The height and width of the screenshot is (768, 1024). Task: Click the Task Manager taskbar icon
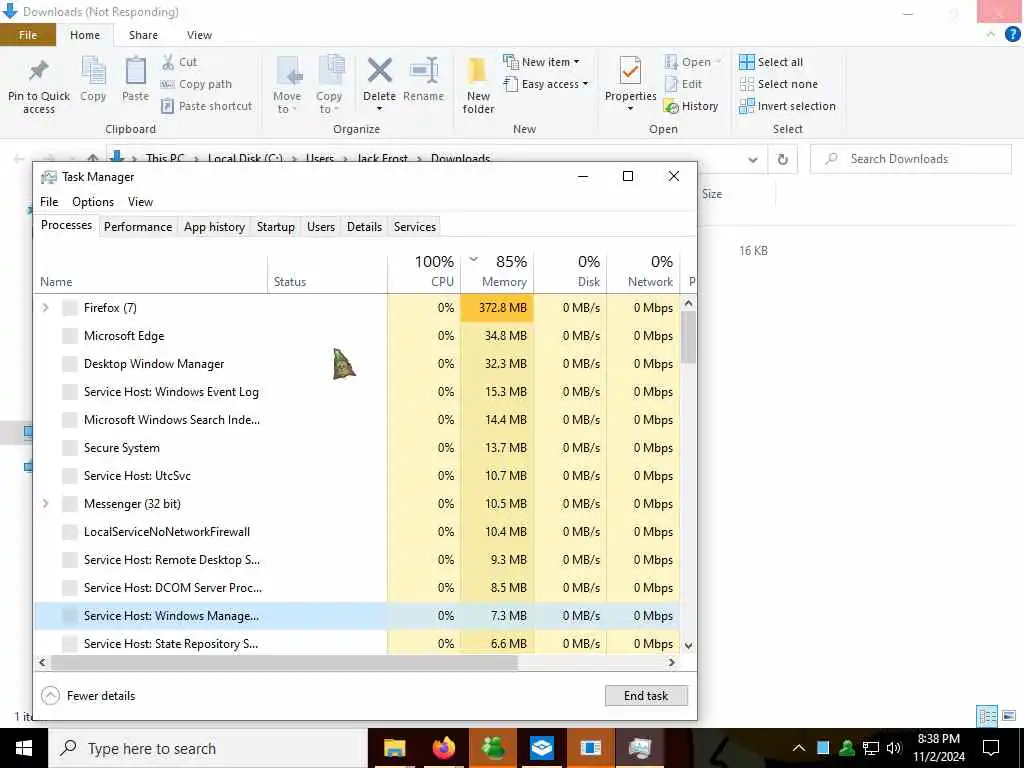pyautogui.click(x=640, y=748)
